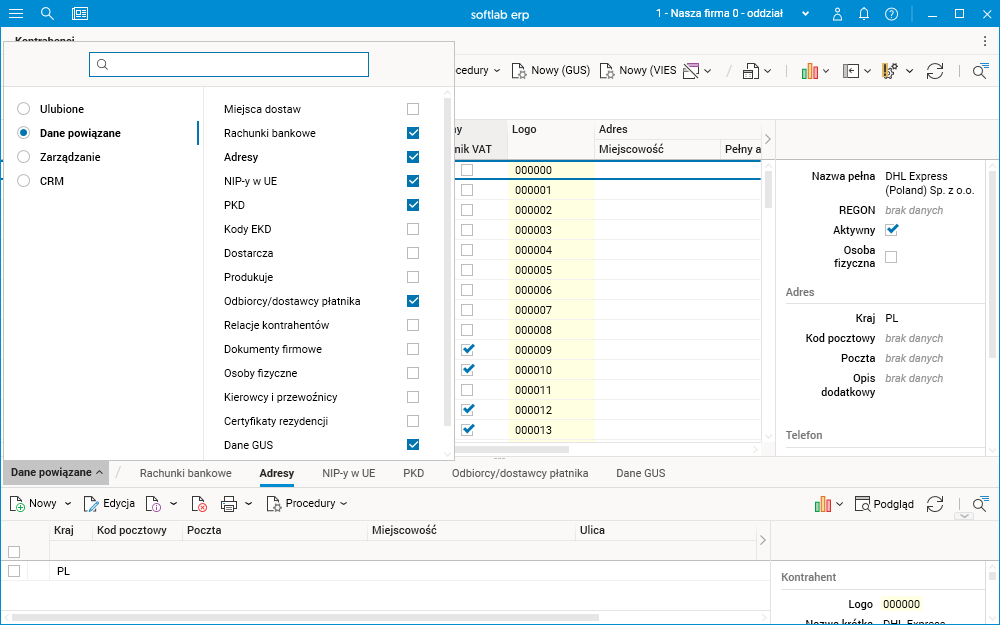Select the Ulubione radio option

point(24,109)
